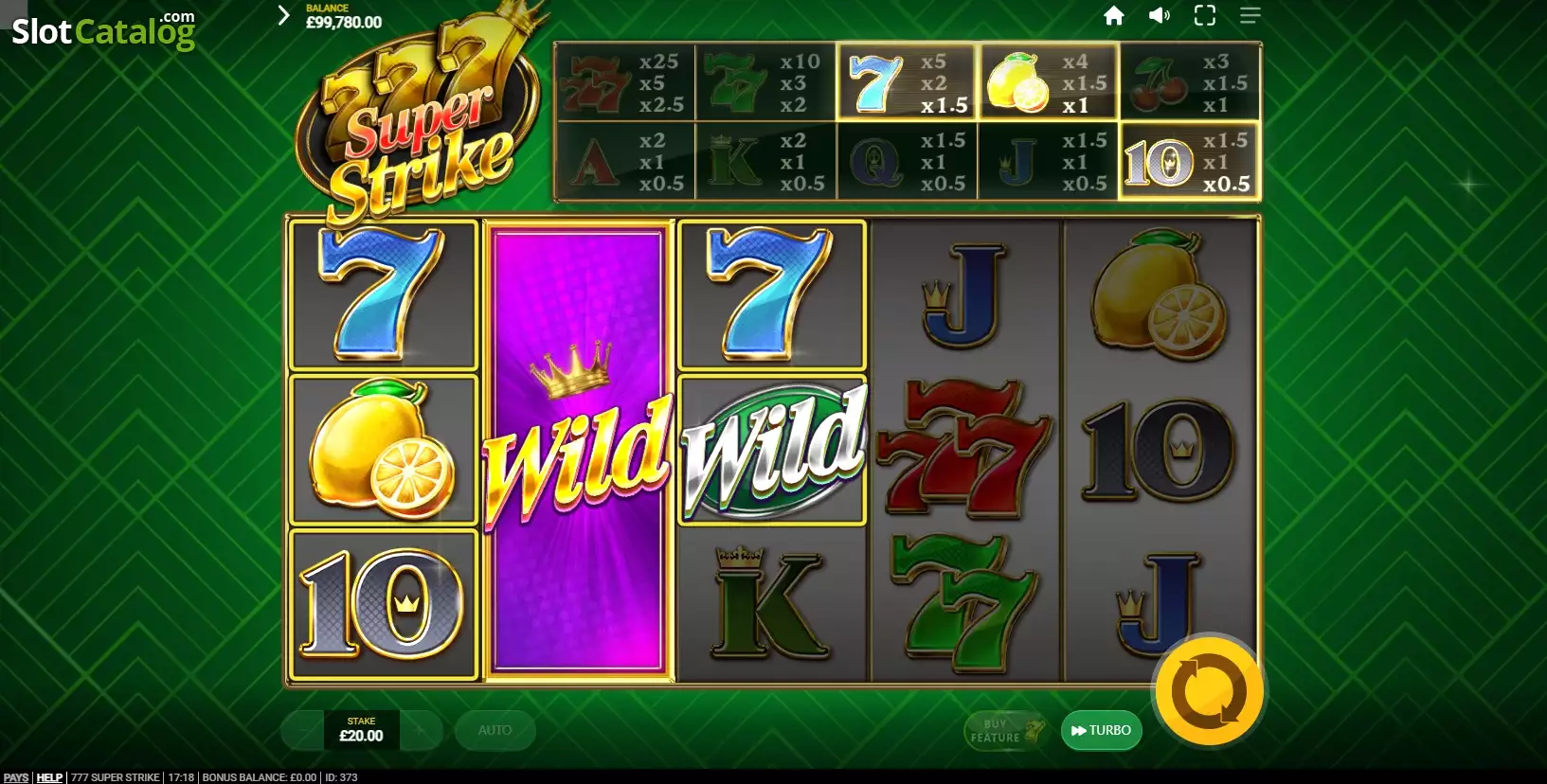The height and width of the screenshot is (784, 1547).
Task: Select the cherries paytable entry
Action: tap(1189, 81)
